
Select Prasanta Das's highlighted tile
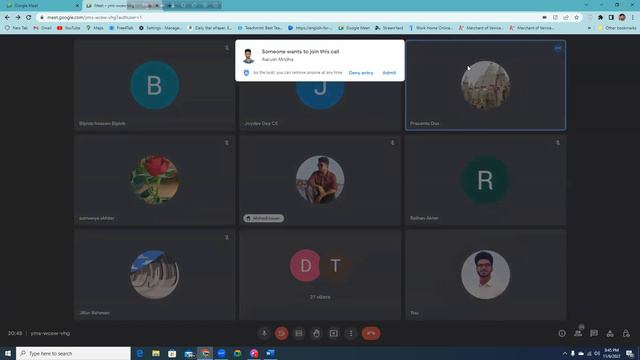point(485,85)
